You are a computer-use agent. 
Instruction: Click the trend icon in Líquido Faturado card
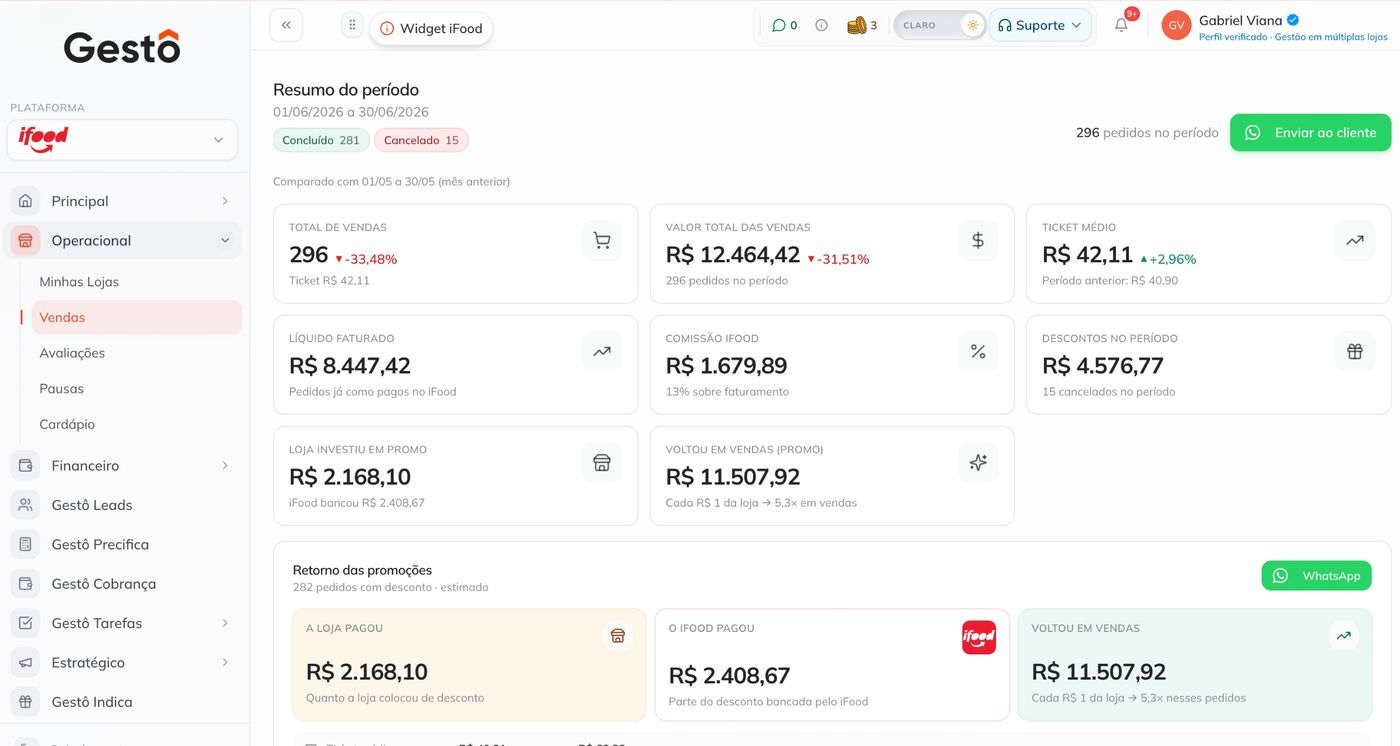(x=602, y=351)
